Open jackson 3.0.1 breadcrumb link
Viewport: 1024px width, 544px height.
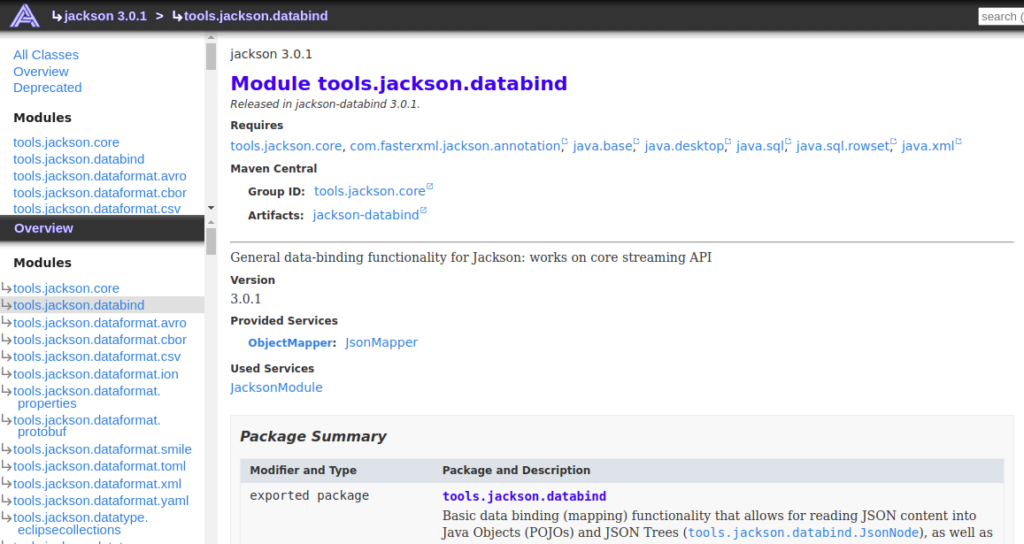click(x=105, y=16)
